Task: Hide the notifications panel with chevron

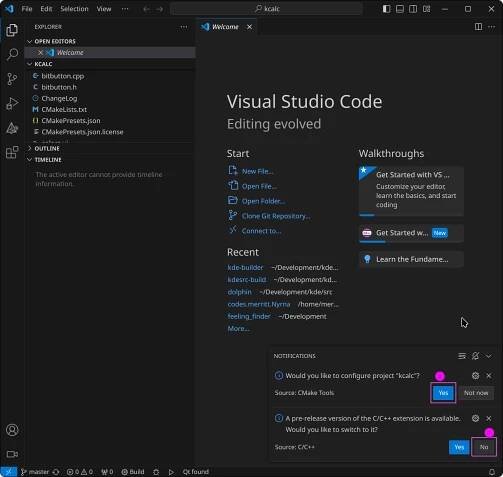Action: click(x=489, y=356)
